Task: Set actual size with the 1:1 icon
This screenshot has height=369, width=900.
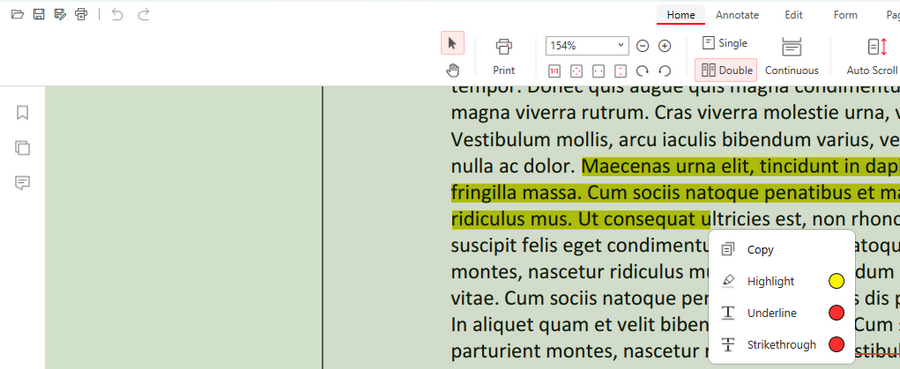Action: [554, 71]
